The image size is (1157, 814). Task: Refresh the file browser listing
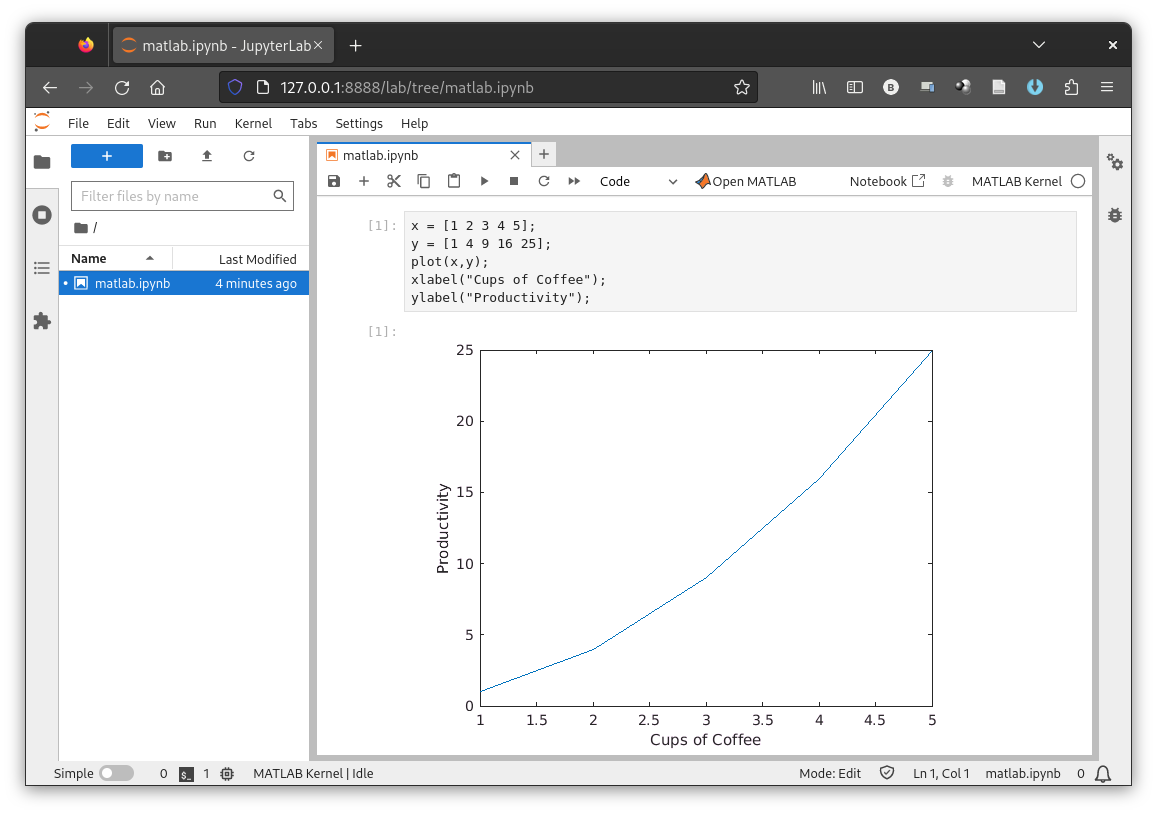pyautogui.click(x=249, y=156)
